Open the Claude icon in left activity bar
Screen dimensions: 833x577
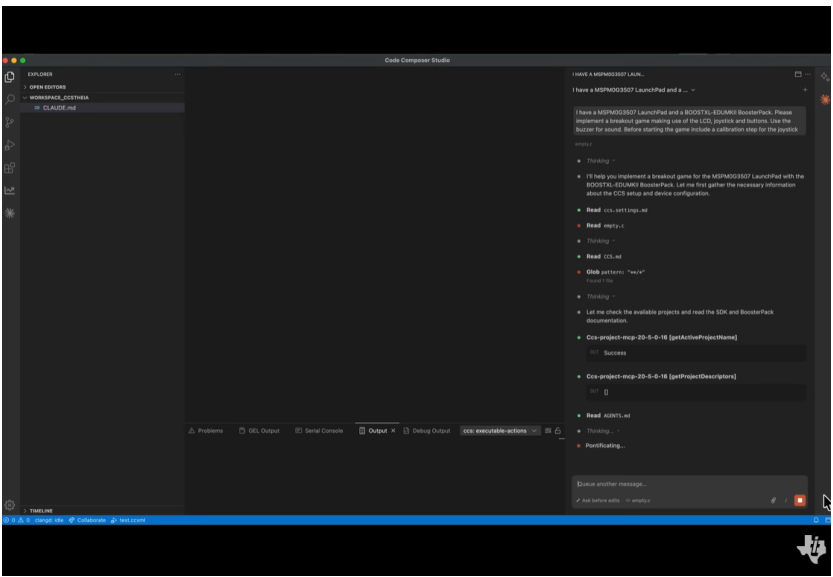(10, 213)
